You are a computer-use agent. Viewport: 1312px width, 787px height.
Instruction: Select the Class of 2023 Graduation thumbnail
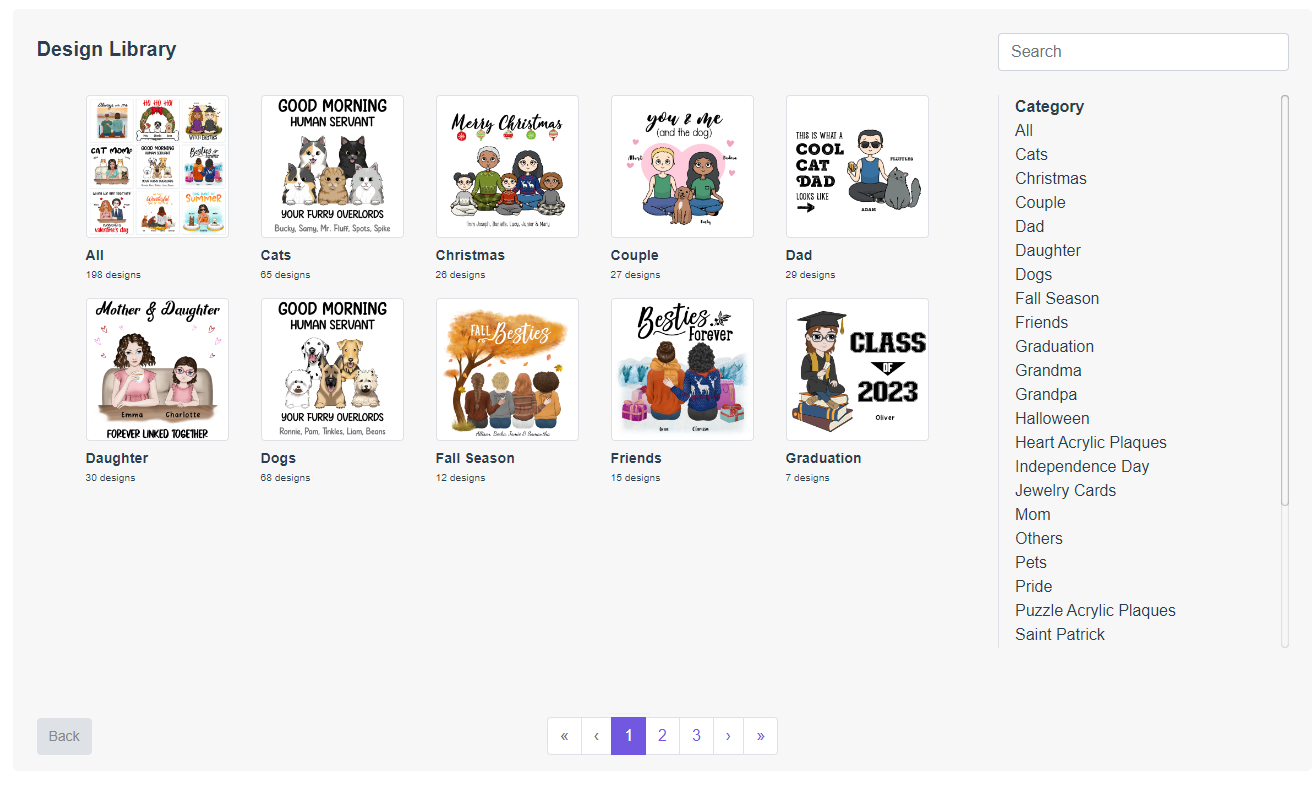[857, 369]
